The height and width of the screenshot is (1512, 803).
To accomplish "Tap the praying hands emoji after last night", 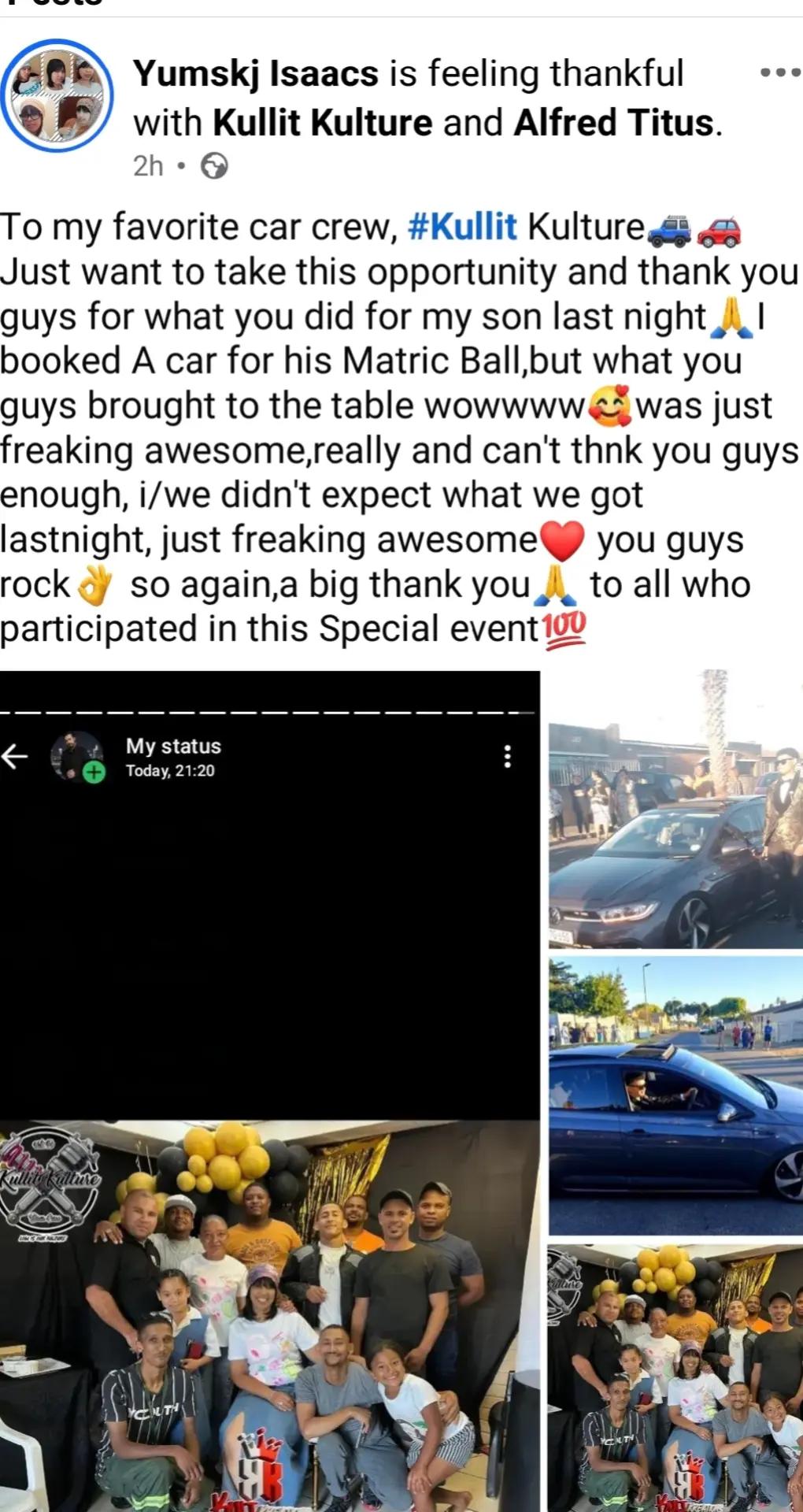I will click(x=731, y=317).
